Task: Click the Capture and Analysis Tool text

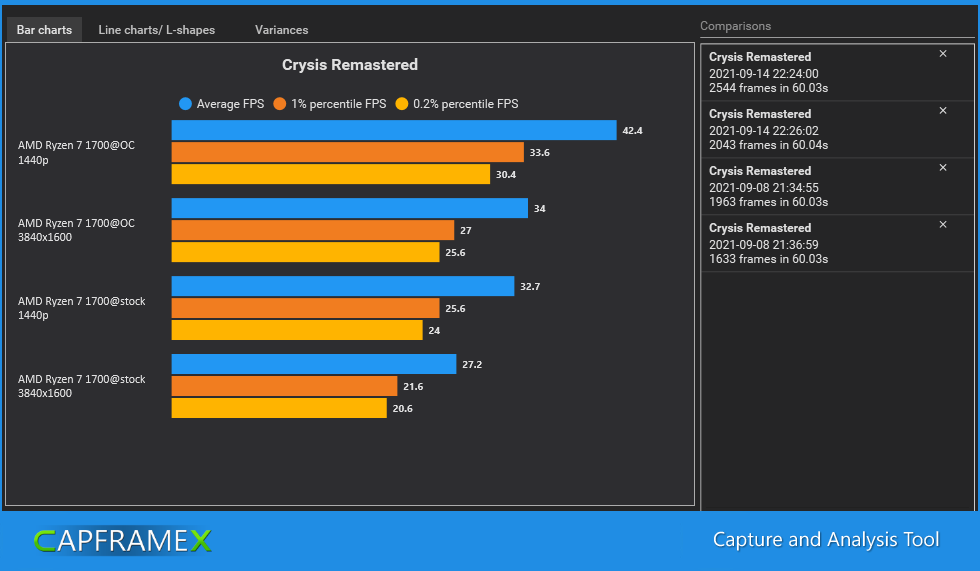Action: (826, 539)
